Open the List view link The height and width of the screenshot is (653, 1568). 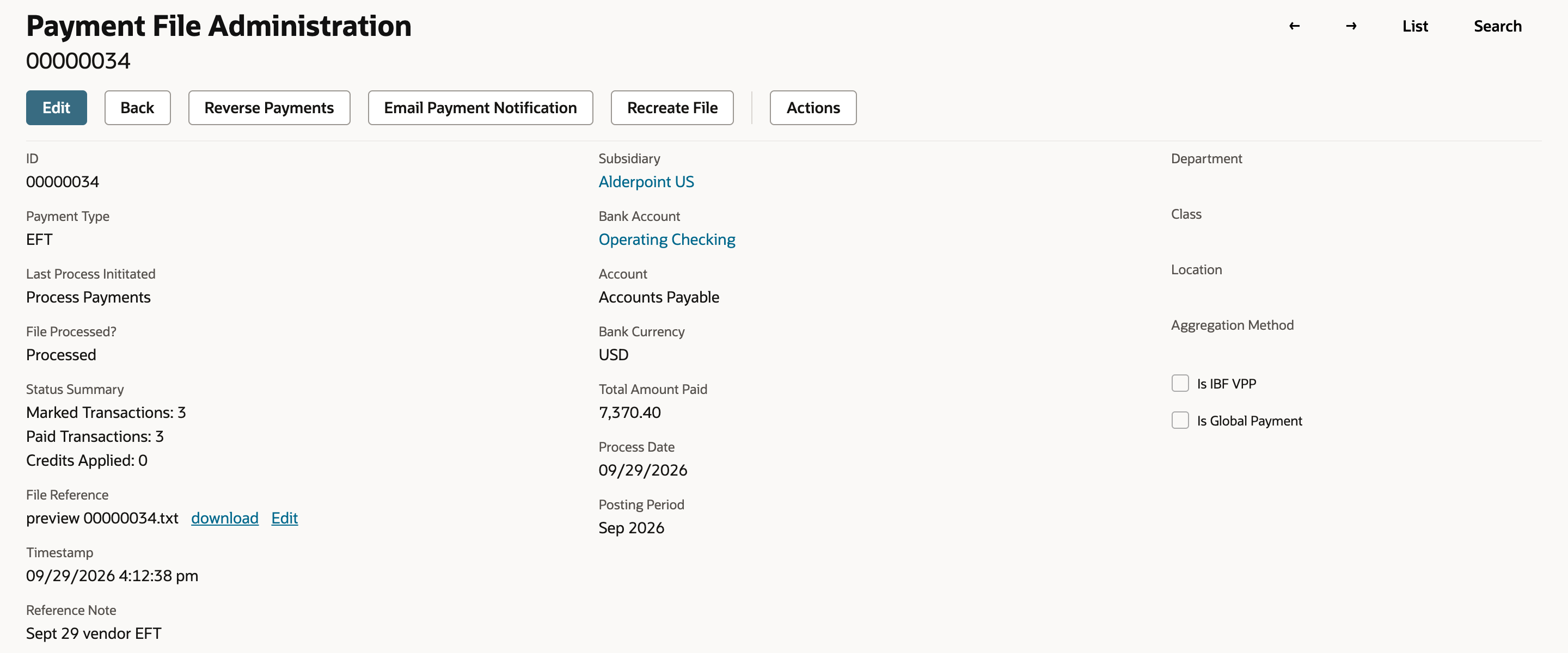coord(1414,26)
